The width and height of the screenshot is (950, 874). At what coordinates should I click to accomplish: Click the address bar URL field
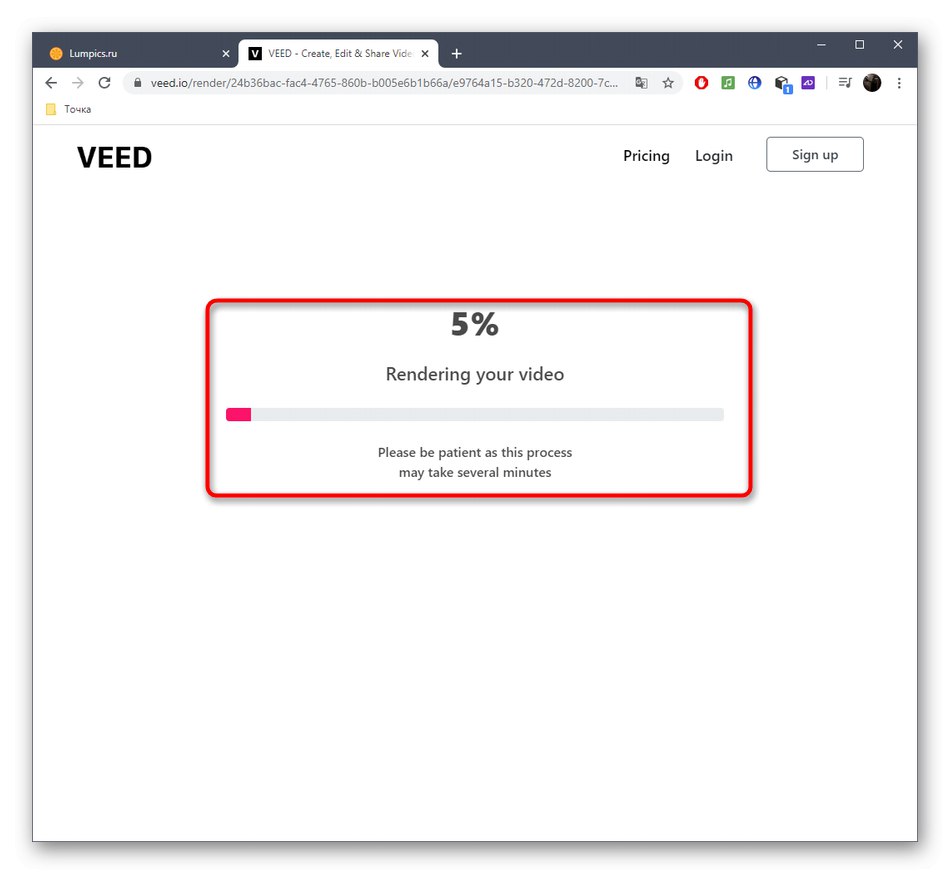(385, 83)
